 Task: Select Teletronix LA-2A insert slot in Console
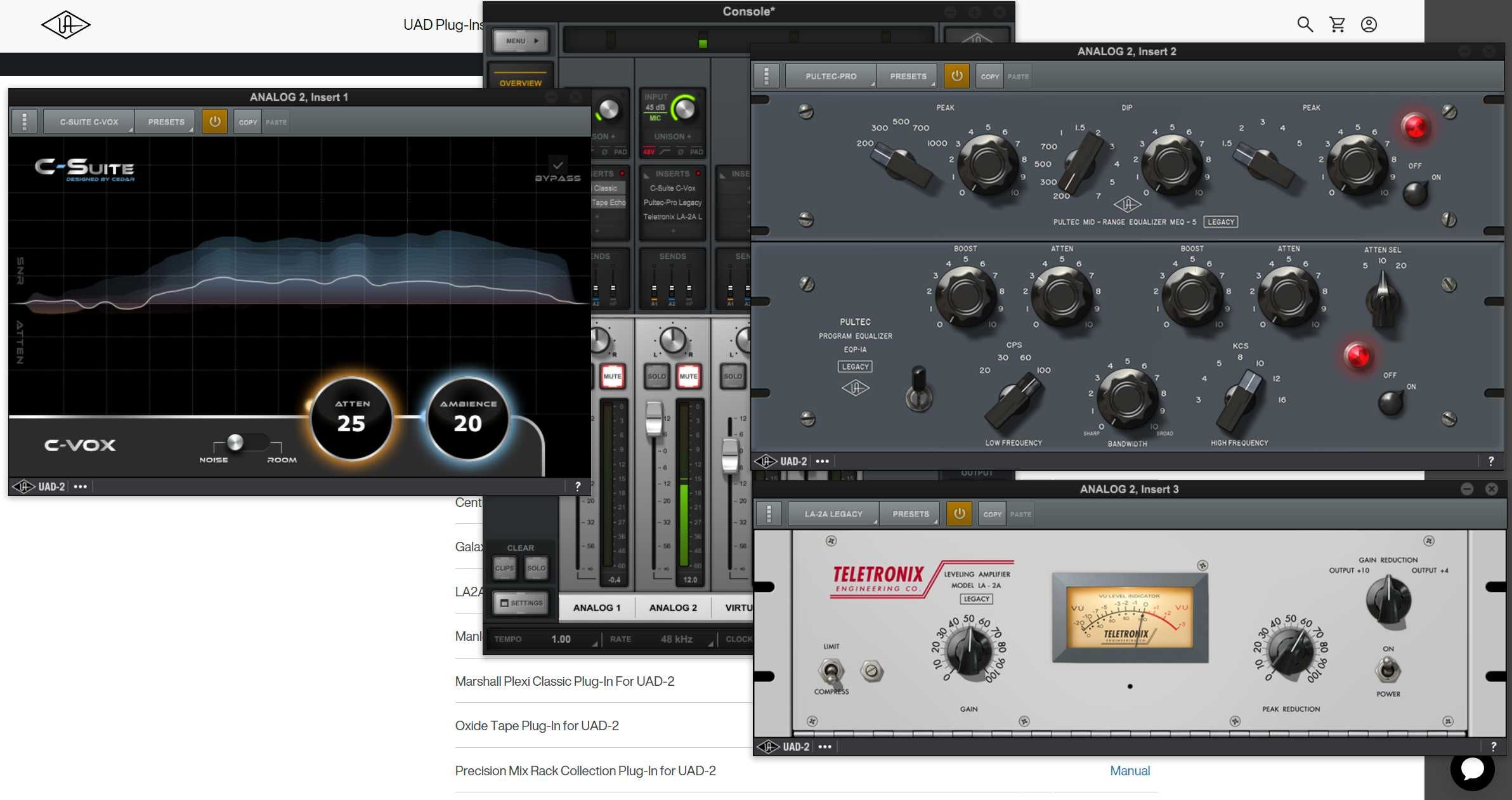click(672, 216)
